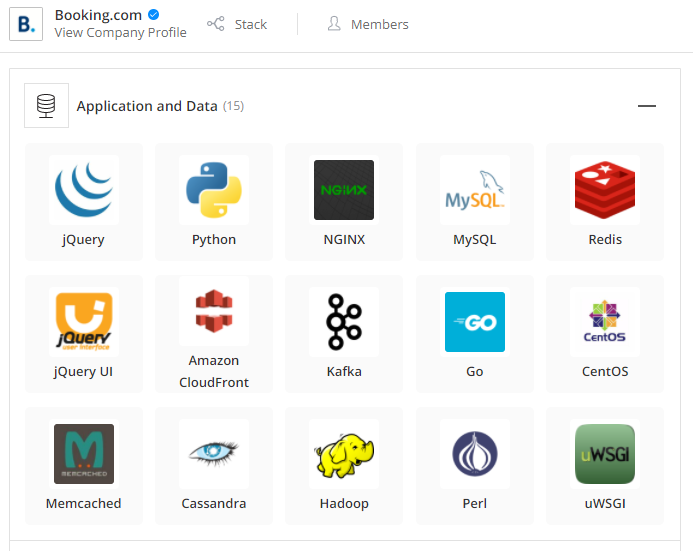Click the NGINX text label
This screenshot has height=551, width=693.
coord(344,239)
